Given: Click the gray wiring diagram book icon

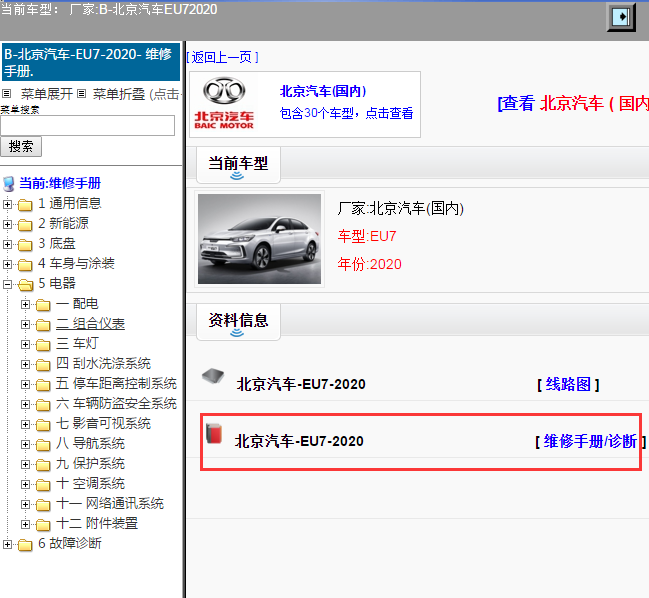Looking at the screenshot, I should (213, 376).
